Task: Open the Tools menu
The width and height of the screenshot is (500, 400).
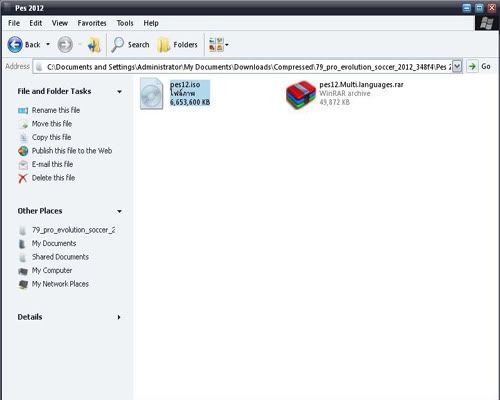Action: tap(125, 23)
